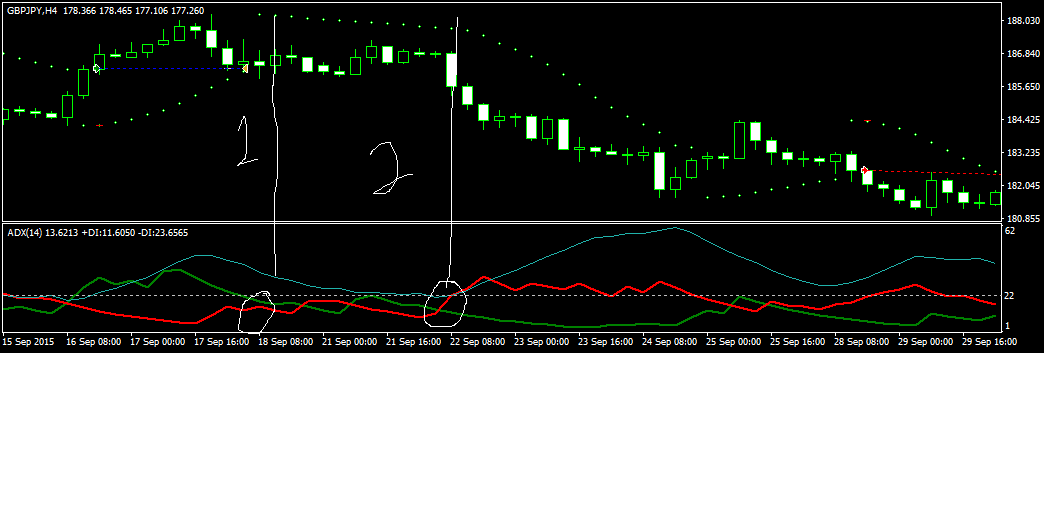This screenshot has width=1044, height=518.
Task: Click the 15 Sep 2015 date label
Action: coord(28,341)
